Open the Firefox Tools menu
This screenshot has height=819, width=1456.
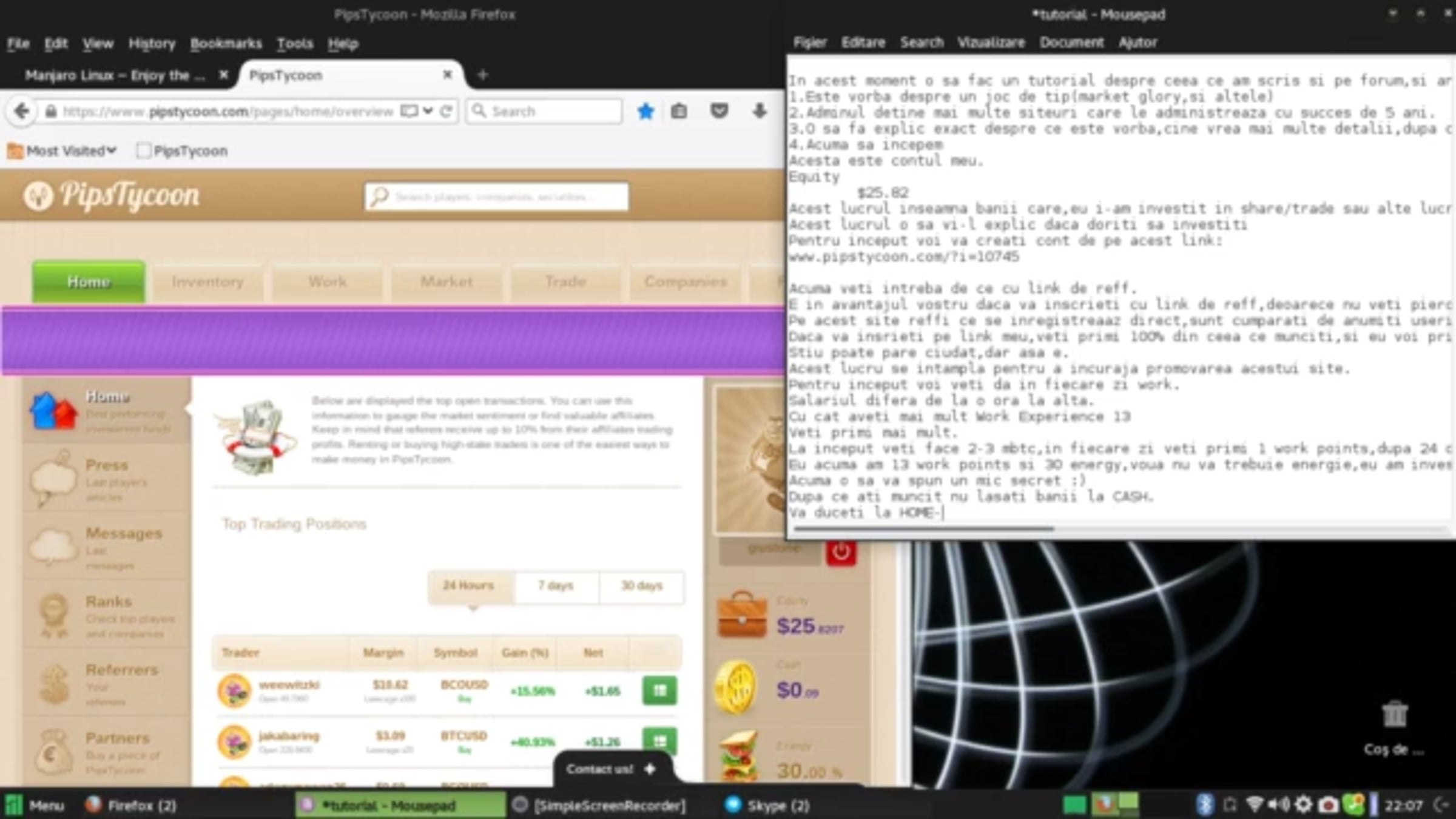click(295, 44)
